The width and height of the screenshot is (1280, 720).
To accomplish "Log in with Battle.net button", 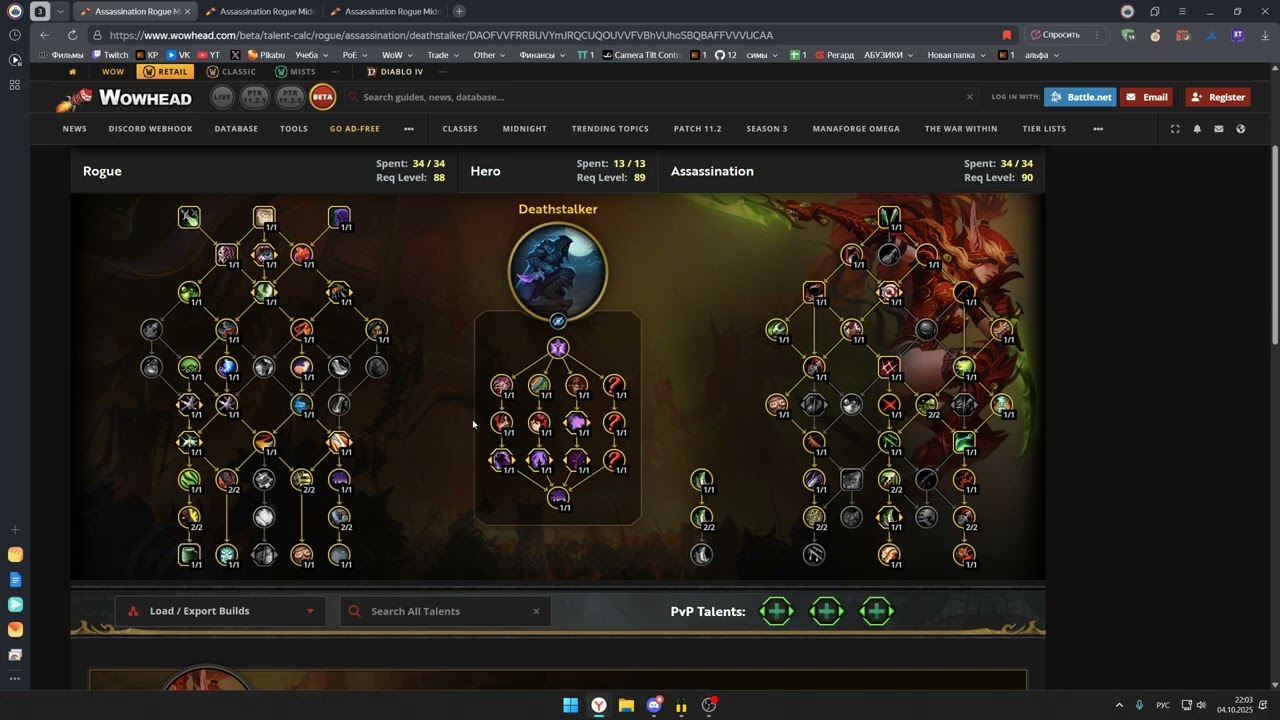I will coord(1080,97).
